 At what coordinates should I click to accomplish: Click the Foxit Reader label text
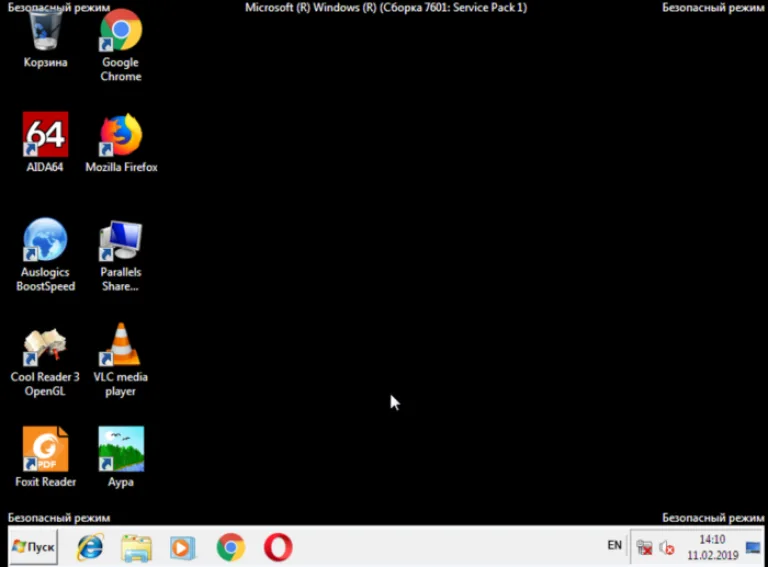(46, 482)
